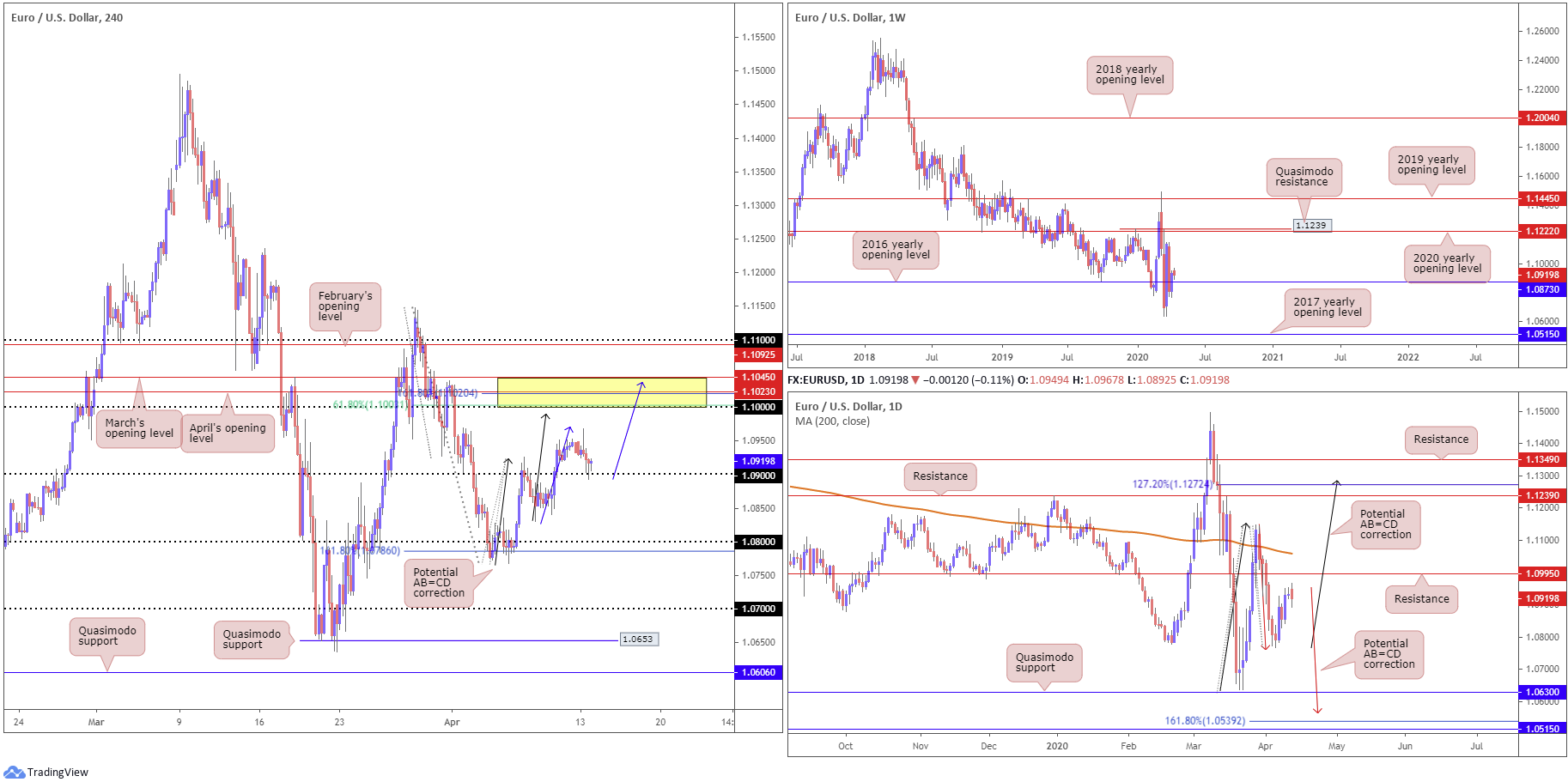Click the Resistance callout below the 1.09950 line

1421,599
